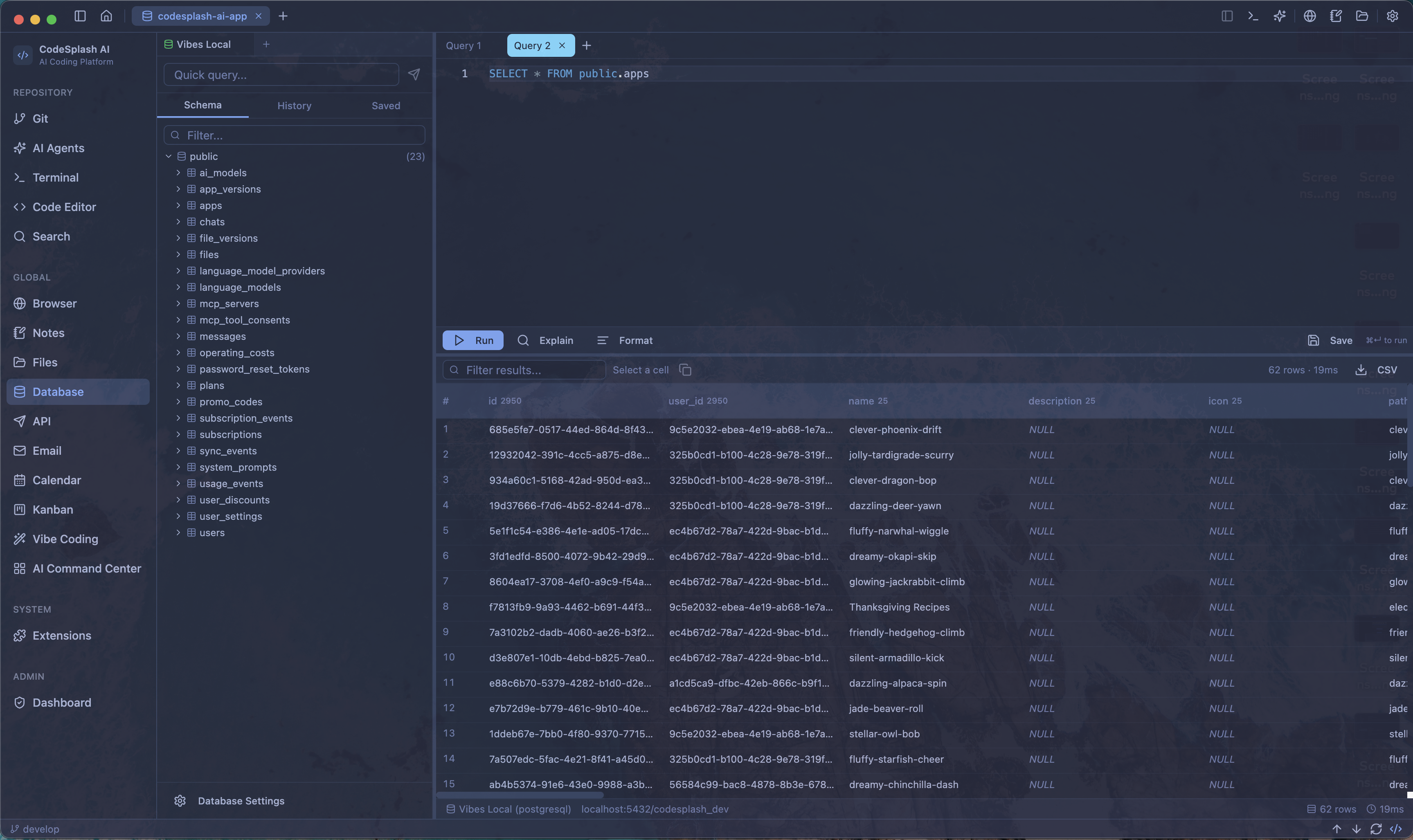The height and width of the screenshot is (840, 1413).
Task: Open the Terminal from the sidebar
Action: (x=55, y=177)
